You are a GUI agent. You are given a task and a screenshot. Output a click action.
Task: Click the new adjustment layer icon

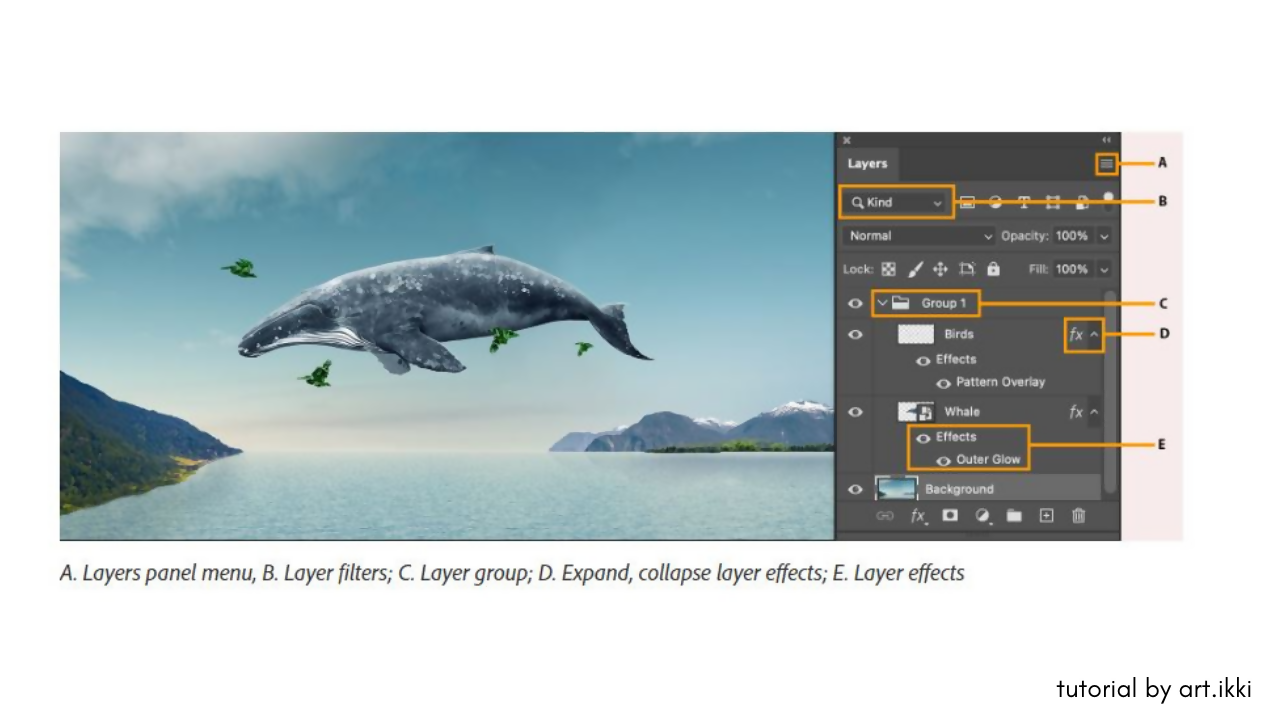coord(982,516)
